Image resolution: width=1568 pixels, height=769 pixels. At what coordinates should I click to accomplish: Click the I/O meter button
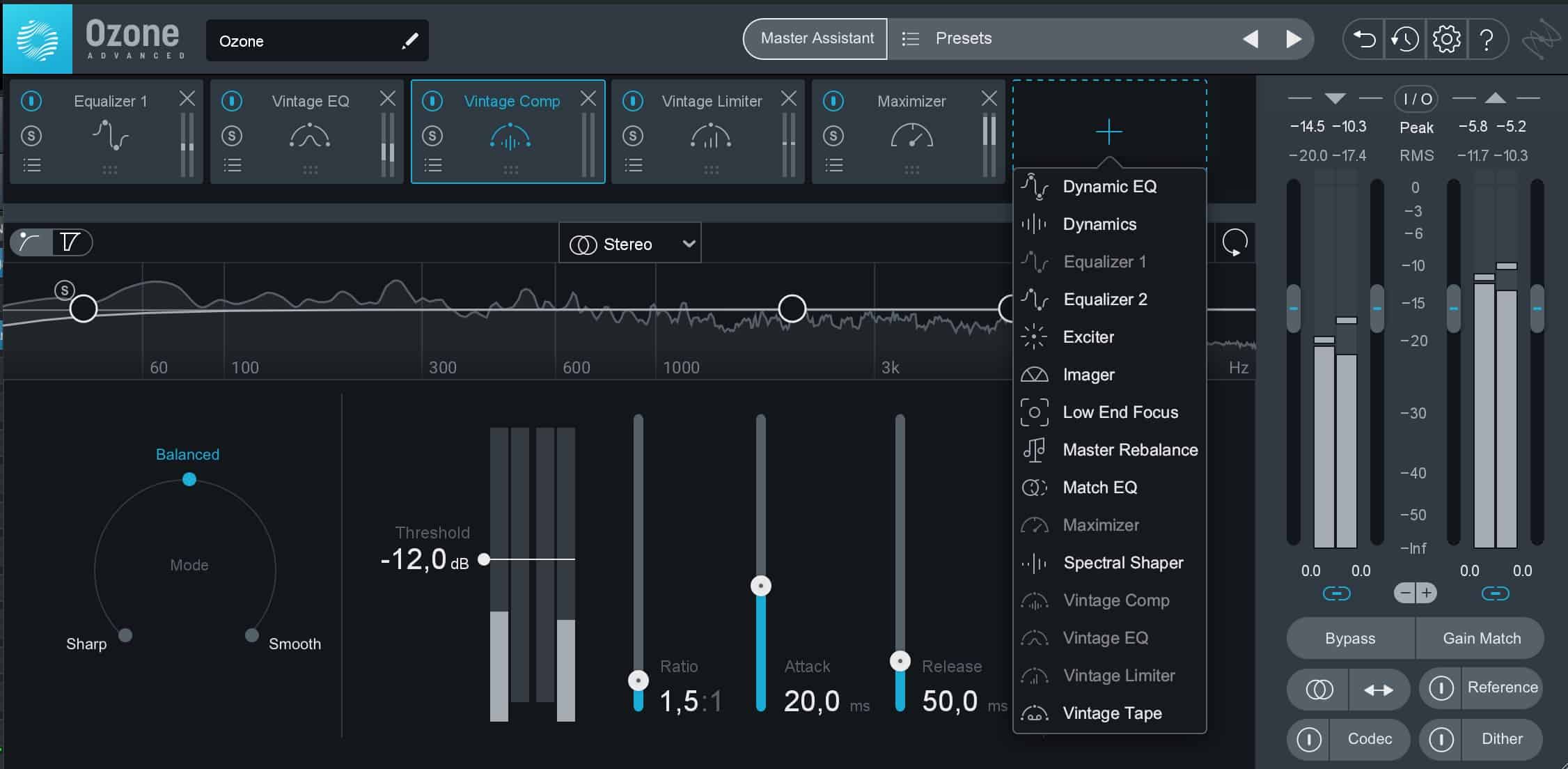[1416, 100]
